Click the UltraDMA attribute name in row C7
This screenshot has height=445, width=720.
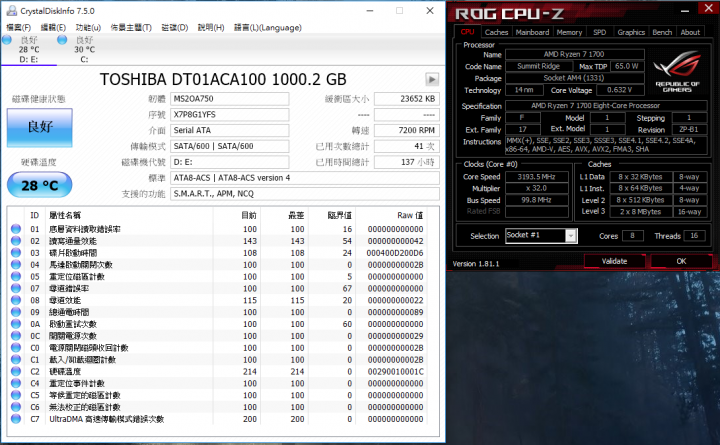107,419
